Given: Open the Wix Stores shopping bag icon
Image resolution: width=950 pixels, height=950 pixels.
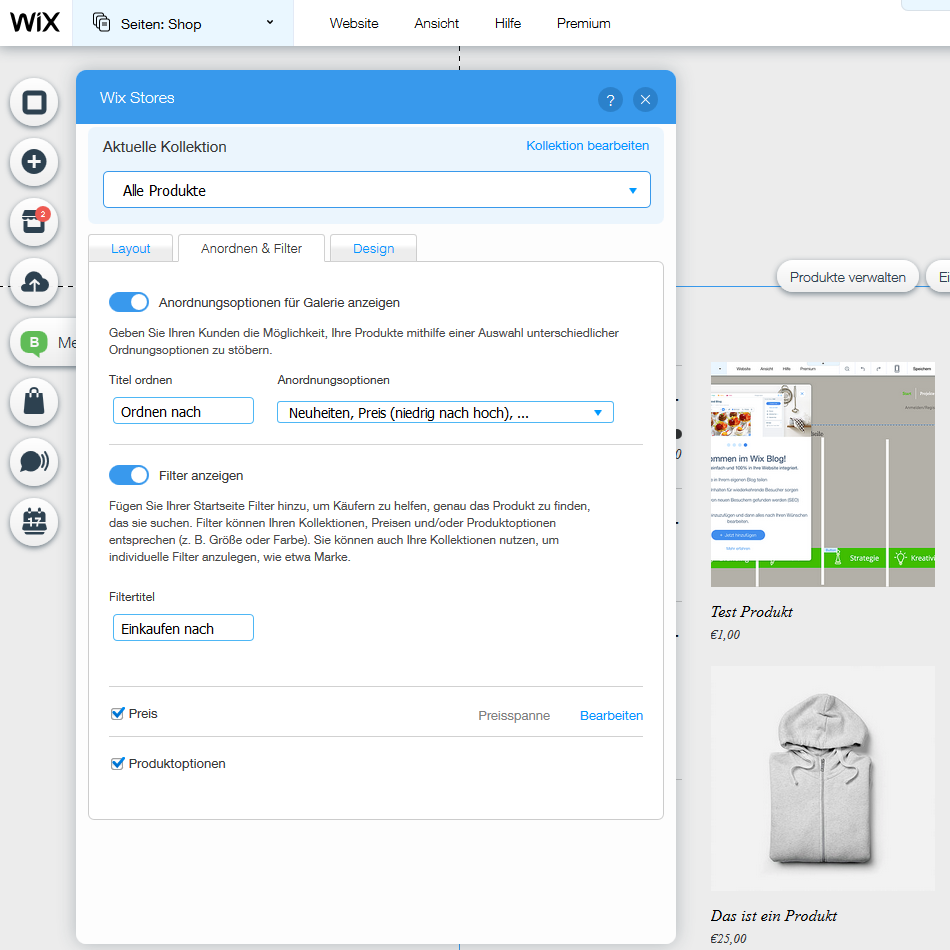Looking at the screenshot, I should click(x=34, y=401).
